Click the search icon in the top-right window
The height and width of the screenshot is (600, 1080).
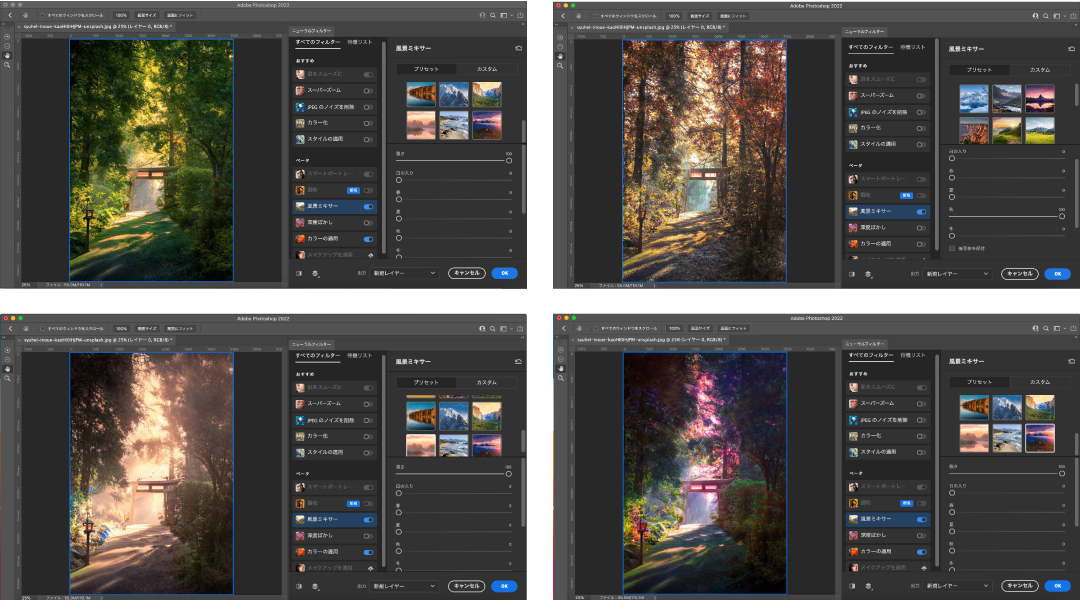[x=1046, y=16]
